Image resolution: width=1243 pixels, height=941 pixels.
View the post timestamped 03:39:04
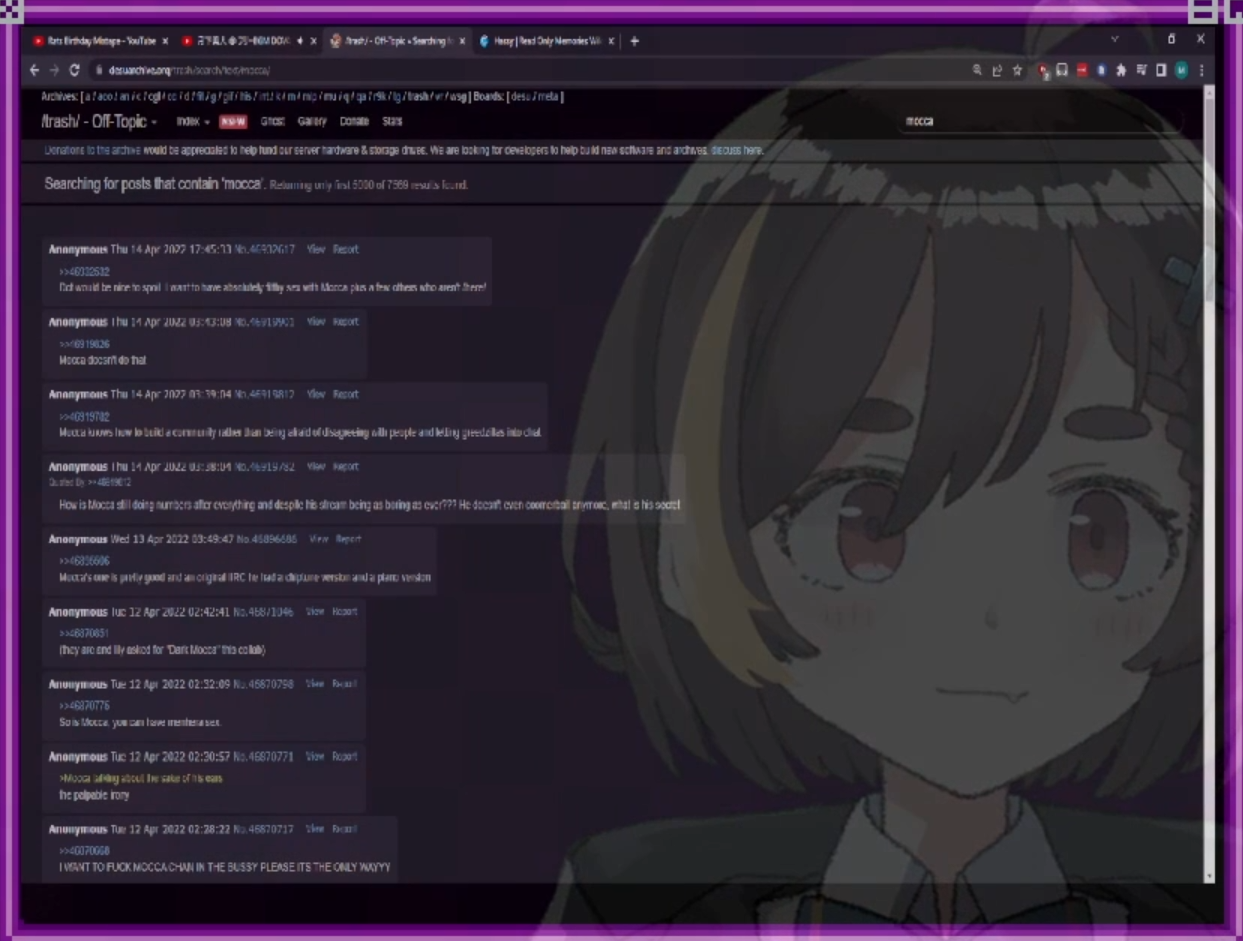[x=316, y=394]
